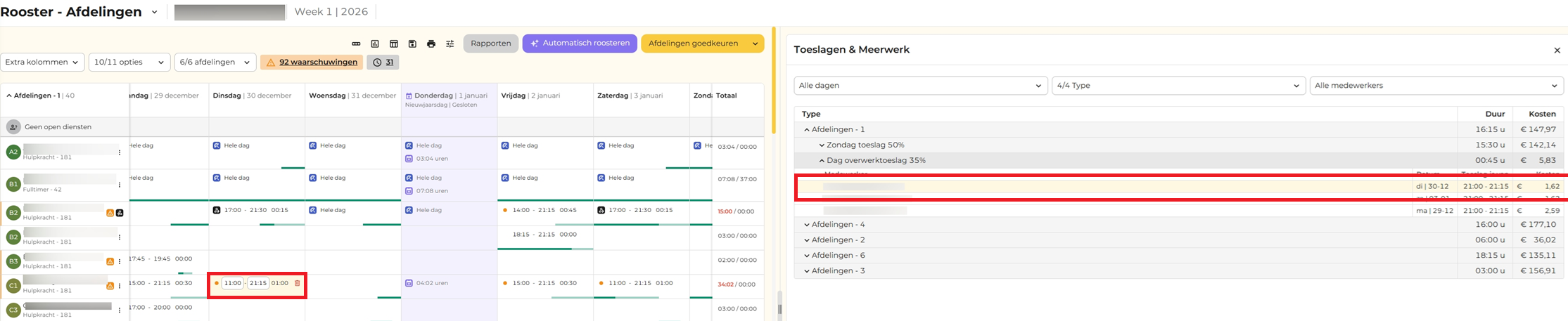Collapse the Afdelingen - 1 | 40 roster group
This screenshot has width=1568, height=321.
click(x=9, y=96)
